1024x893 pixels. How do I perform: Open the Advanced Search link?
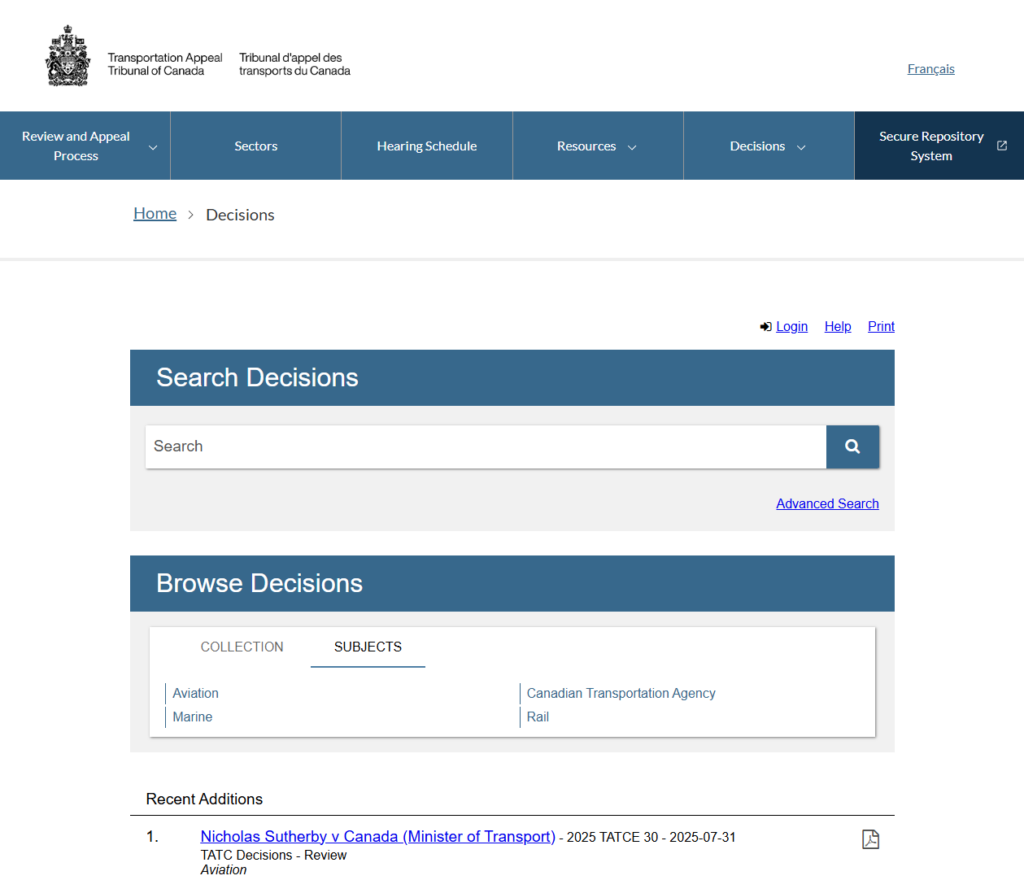(827, 504)
